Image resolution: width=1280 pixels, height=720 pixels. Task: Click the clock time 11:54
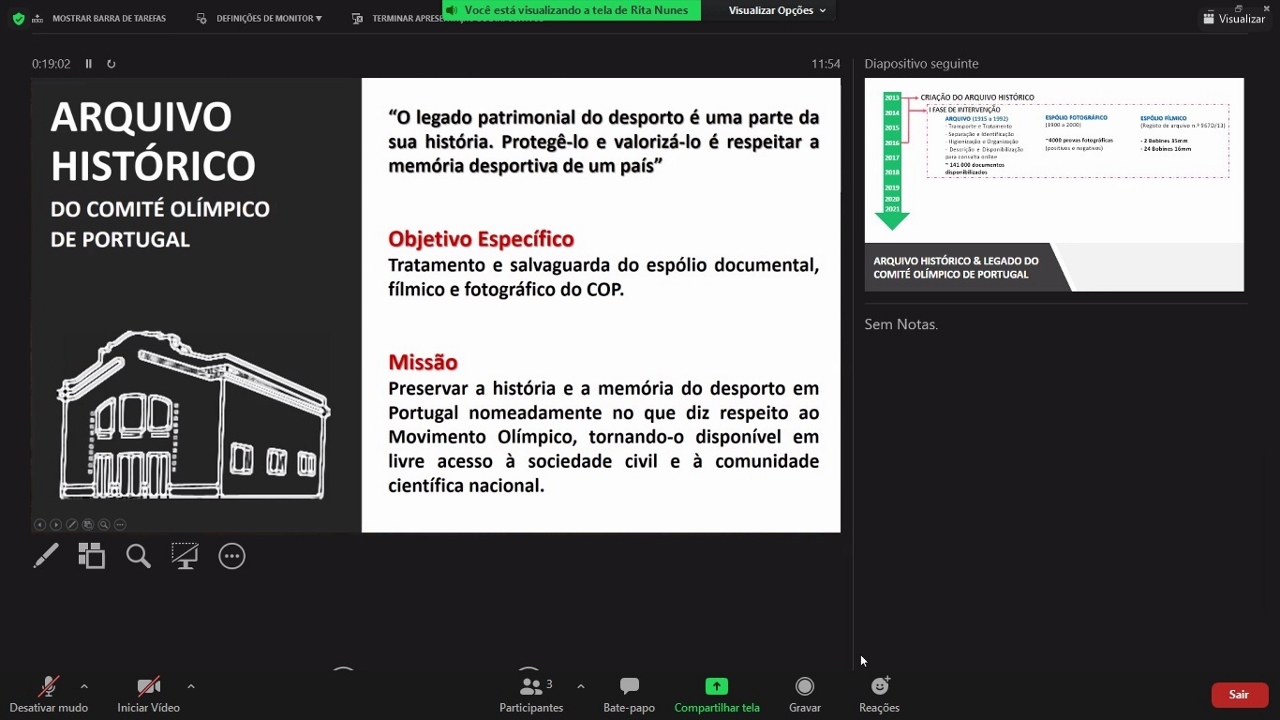point(826,64)
